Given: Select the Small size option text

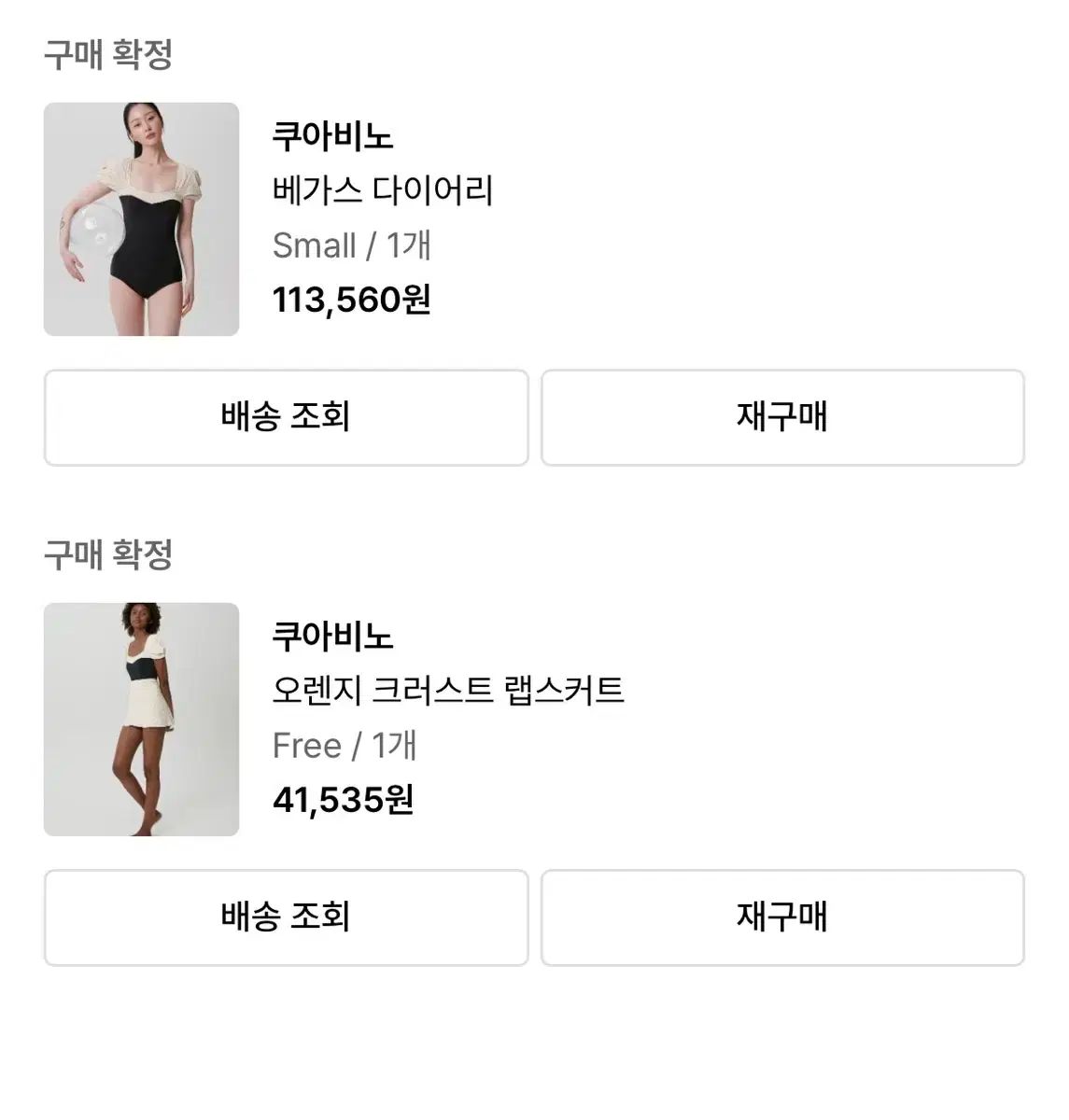Looking at the screenshot, I should click(315, 246).
